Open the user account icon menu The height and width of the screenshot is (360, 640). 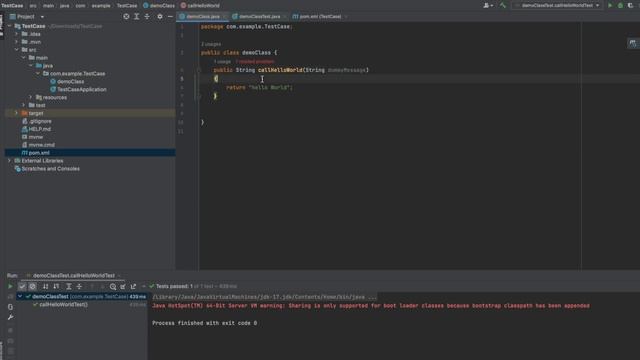487,5
